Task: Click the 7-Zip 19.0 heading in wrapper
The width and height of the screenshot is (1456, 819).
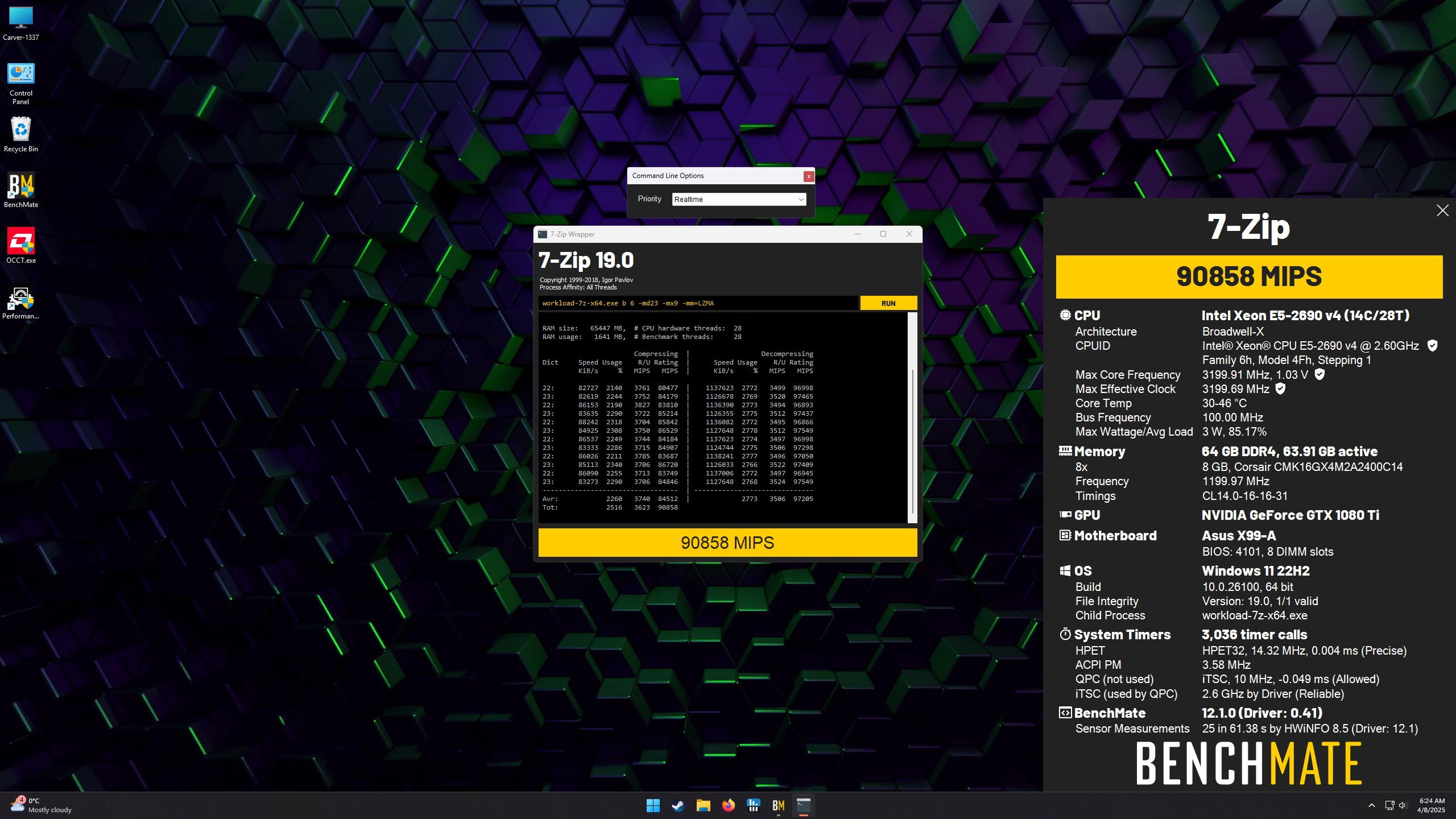Action: click(586, 260)
